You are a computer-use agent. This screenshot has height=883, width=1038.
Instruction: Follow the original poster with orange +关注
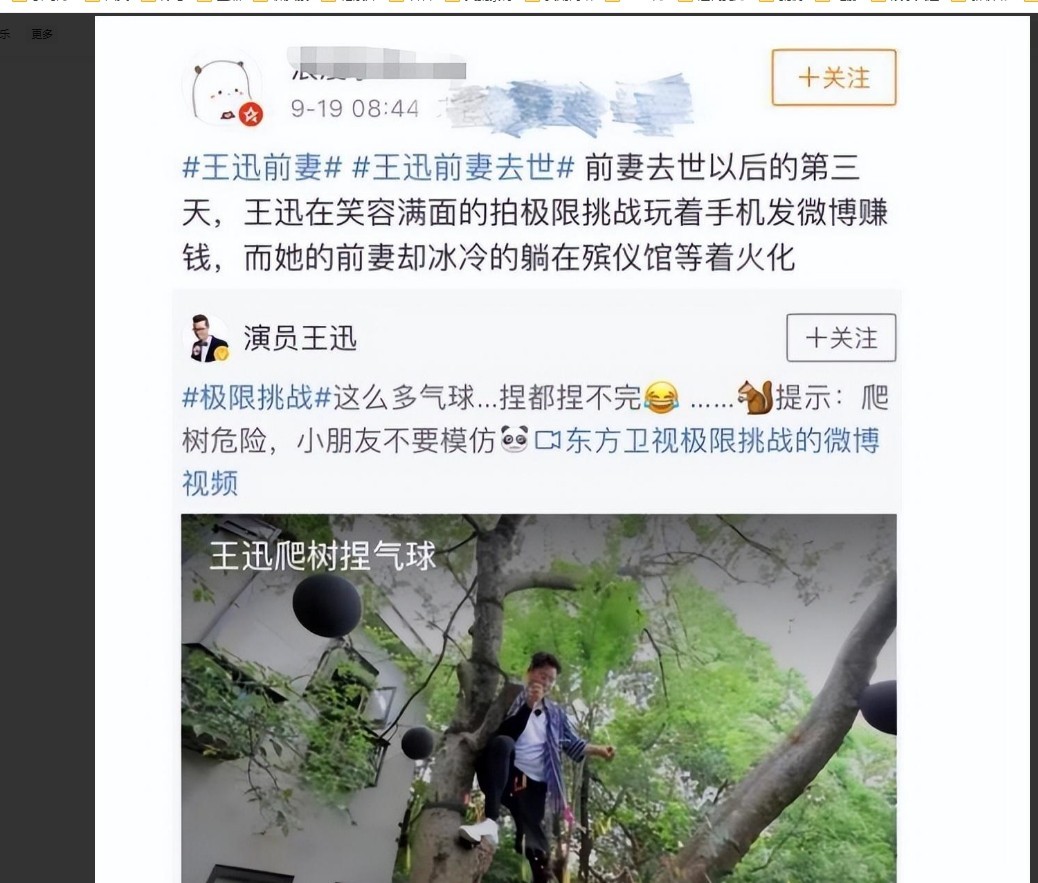click(x=834, y=77)
